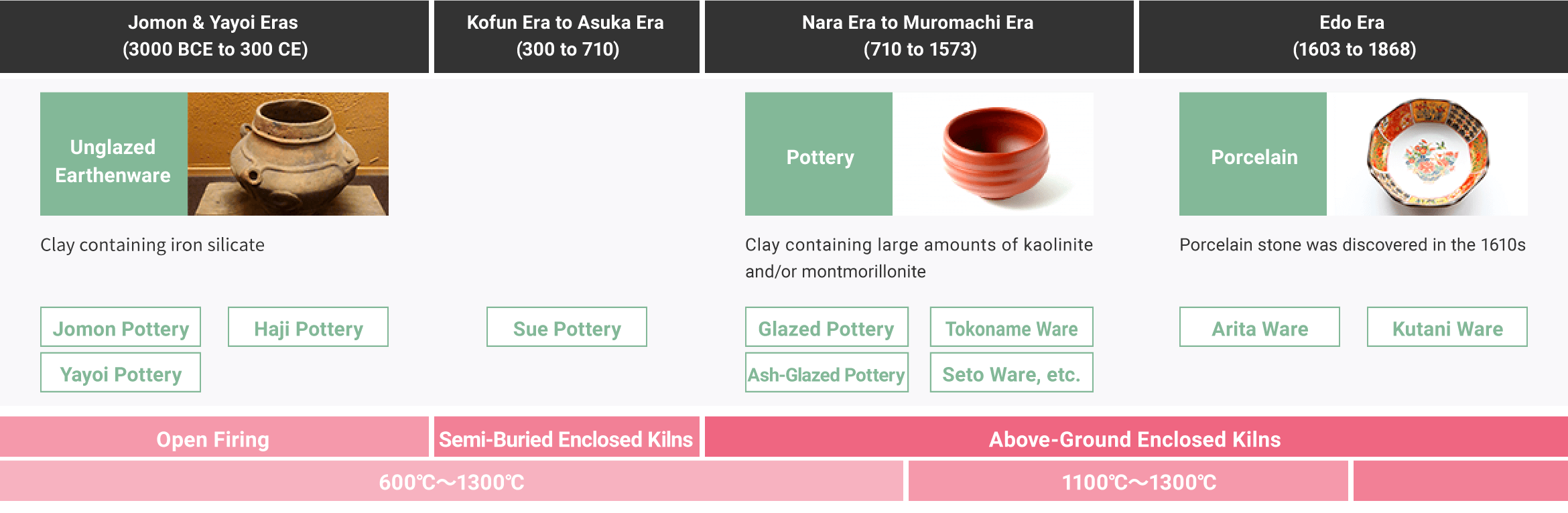Select the Nara Era to Muromachi Era header
1568x513 pixels.
coord(919,36)
